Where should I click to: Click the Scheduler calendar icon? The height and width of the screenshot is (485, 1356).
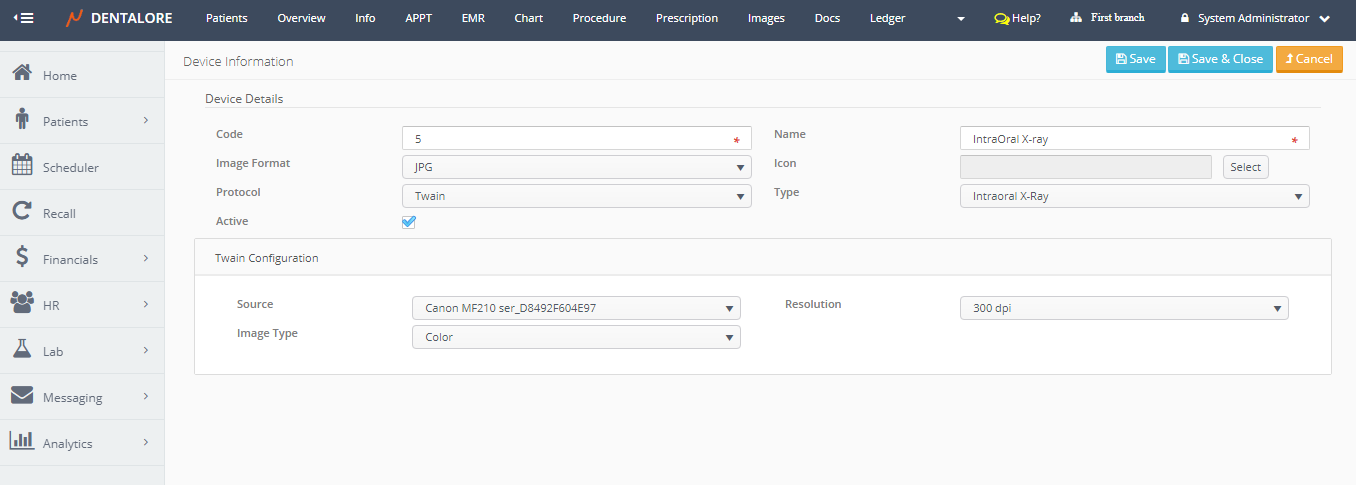tap(22, 166)
